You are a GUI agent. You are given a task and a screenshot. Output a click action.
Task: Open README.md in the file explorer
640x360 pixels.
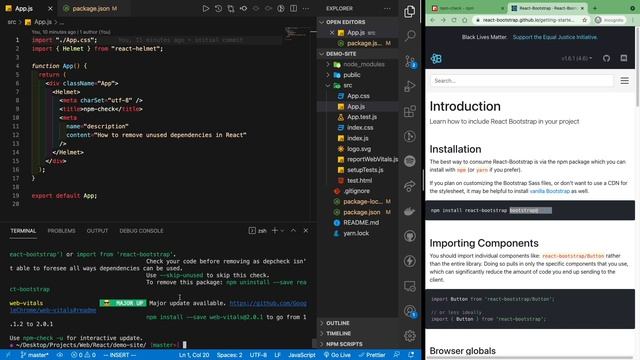click(x=361, y=222)
